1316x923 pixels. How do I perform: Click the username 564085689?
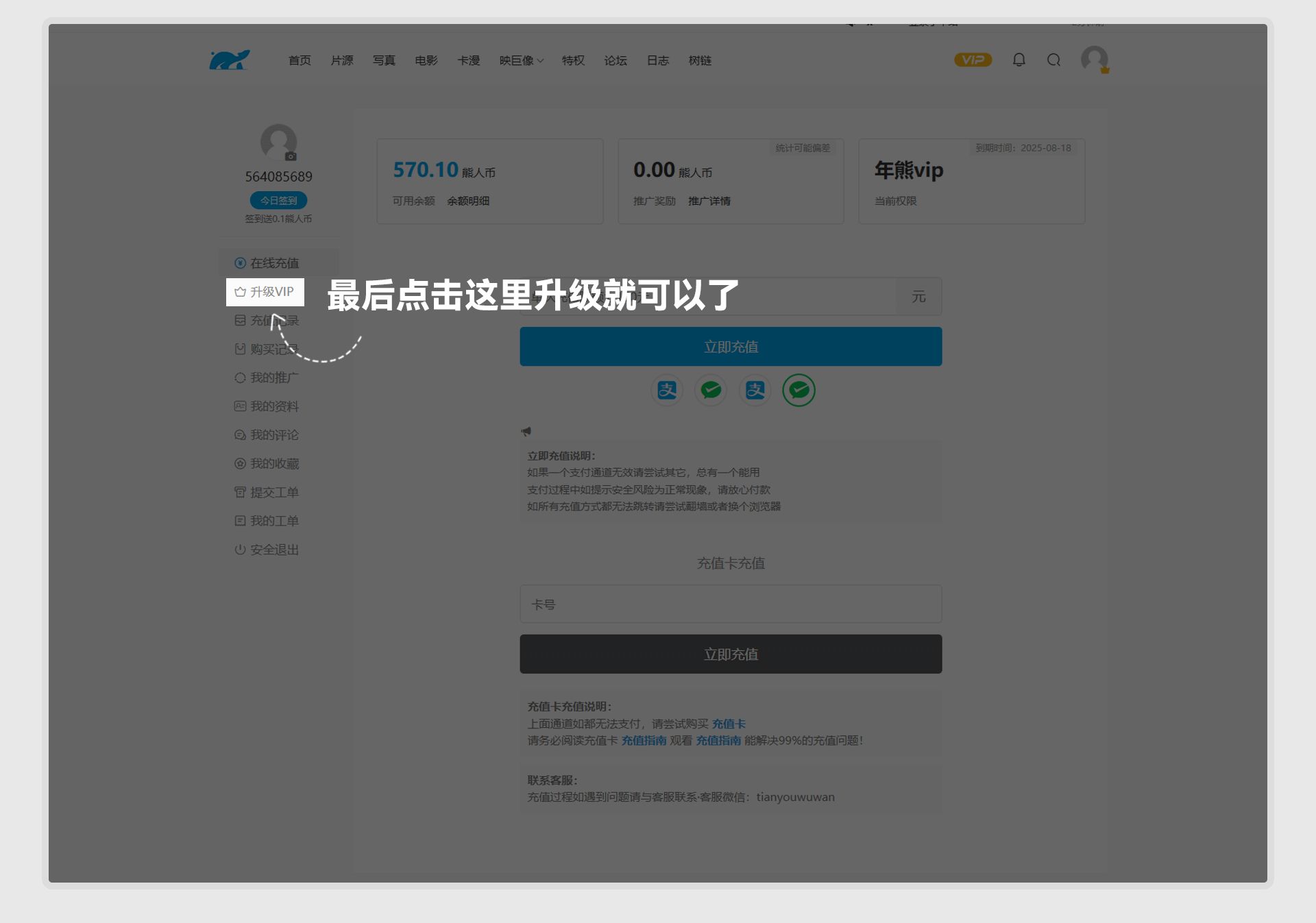tap(279, 177)
